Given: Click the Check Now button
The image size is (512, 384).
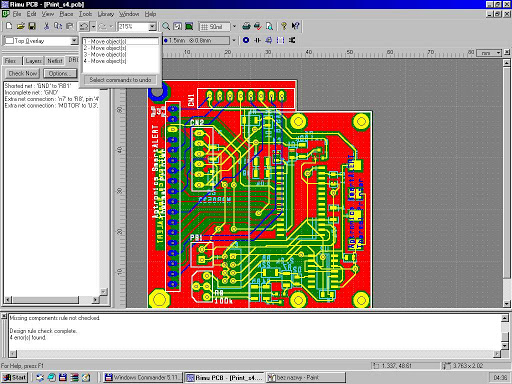Looking at the screenshot, I should pos(22,73).
